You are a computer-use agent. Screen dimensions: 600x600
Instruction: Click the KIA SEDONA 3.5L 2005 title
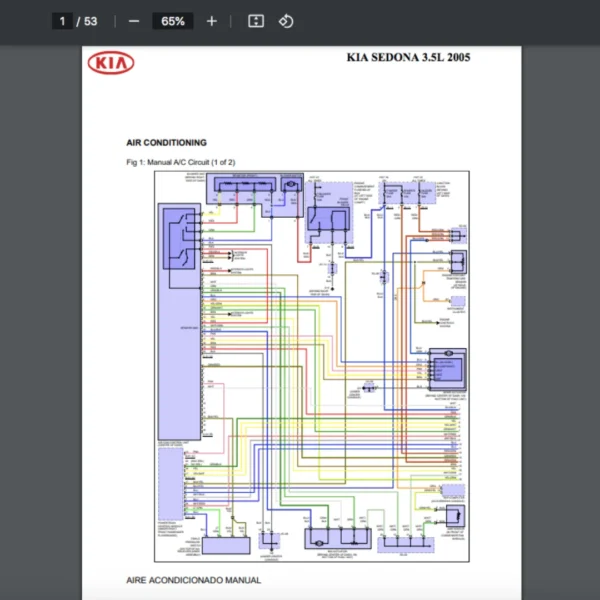(408, 57)
